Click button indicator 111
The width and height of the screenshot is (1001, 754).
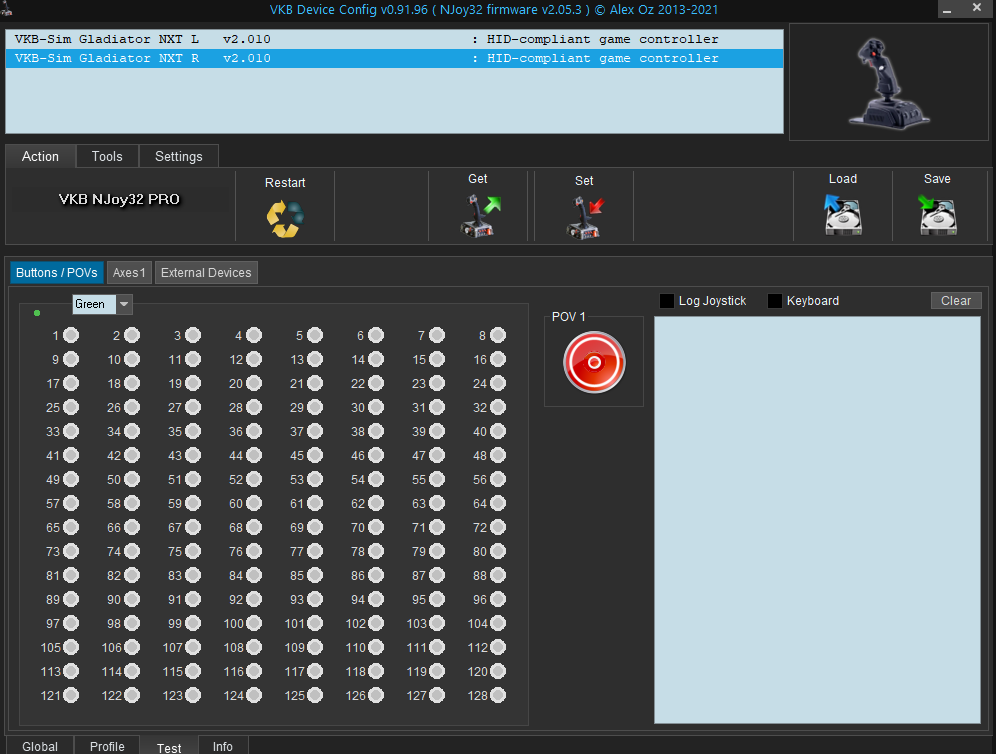coord(437,647)
